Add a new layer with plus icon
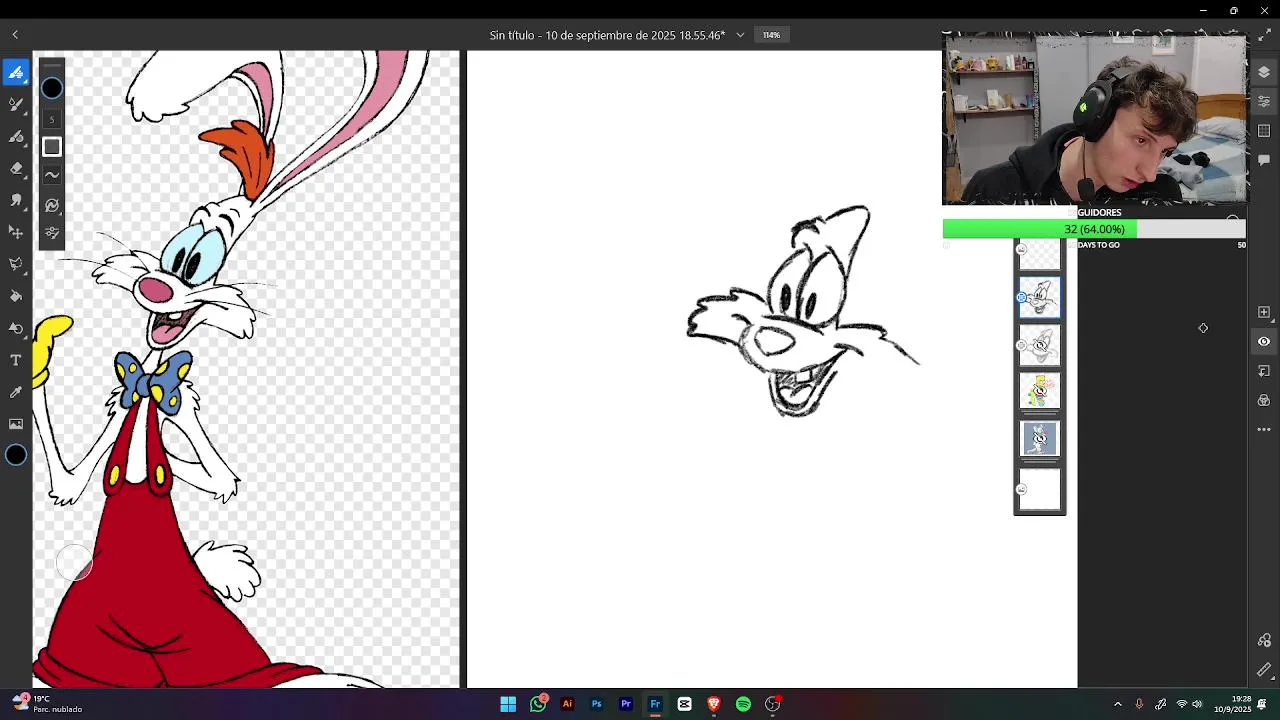1280x720 pixels. click(1264, 312)
